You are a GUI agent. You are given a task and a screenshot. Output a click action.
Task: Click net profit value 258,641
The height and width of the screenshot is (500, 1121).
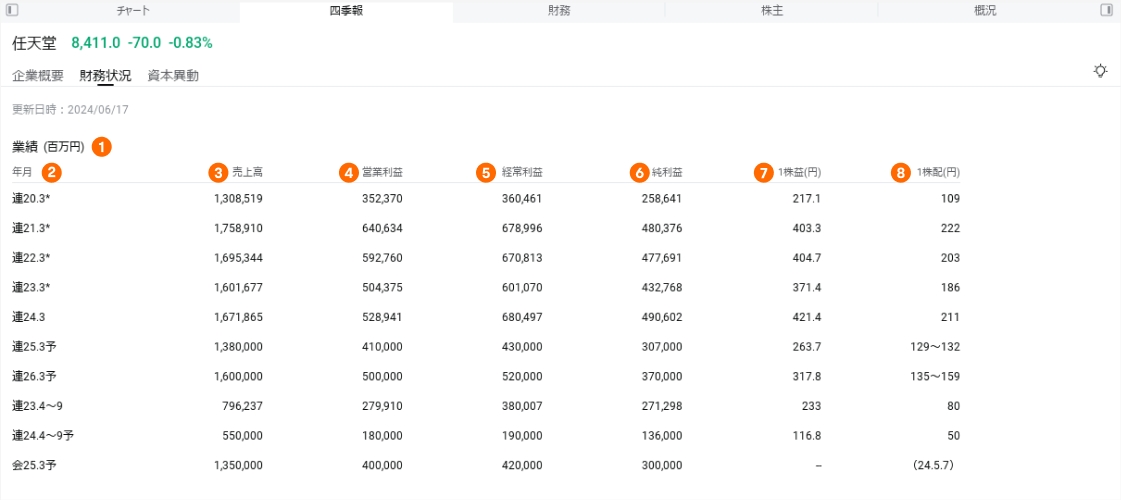point(662,198)
